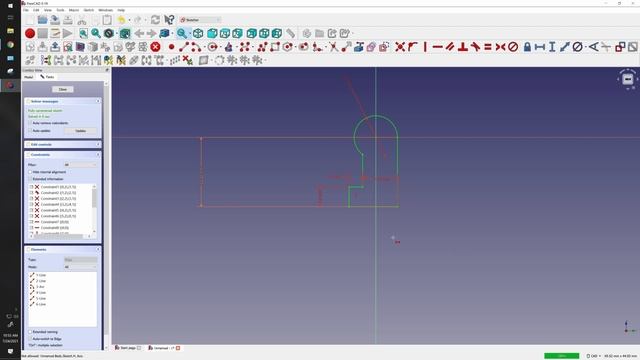
Task: Collapse the Elements panel
Action: (x=98, y=249)
